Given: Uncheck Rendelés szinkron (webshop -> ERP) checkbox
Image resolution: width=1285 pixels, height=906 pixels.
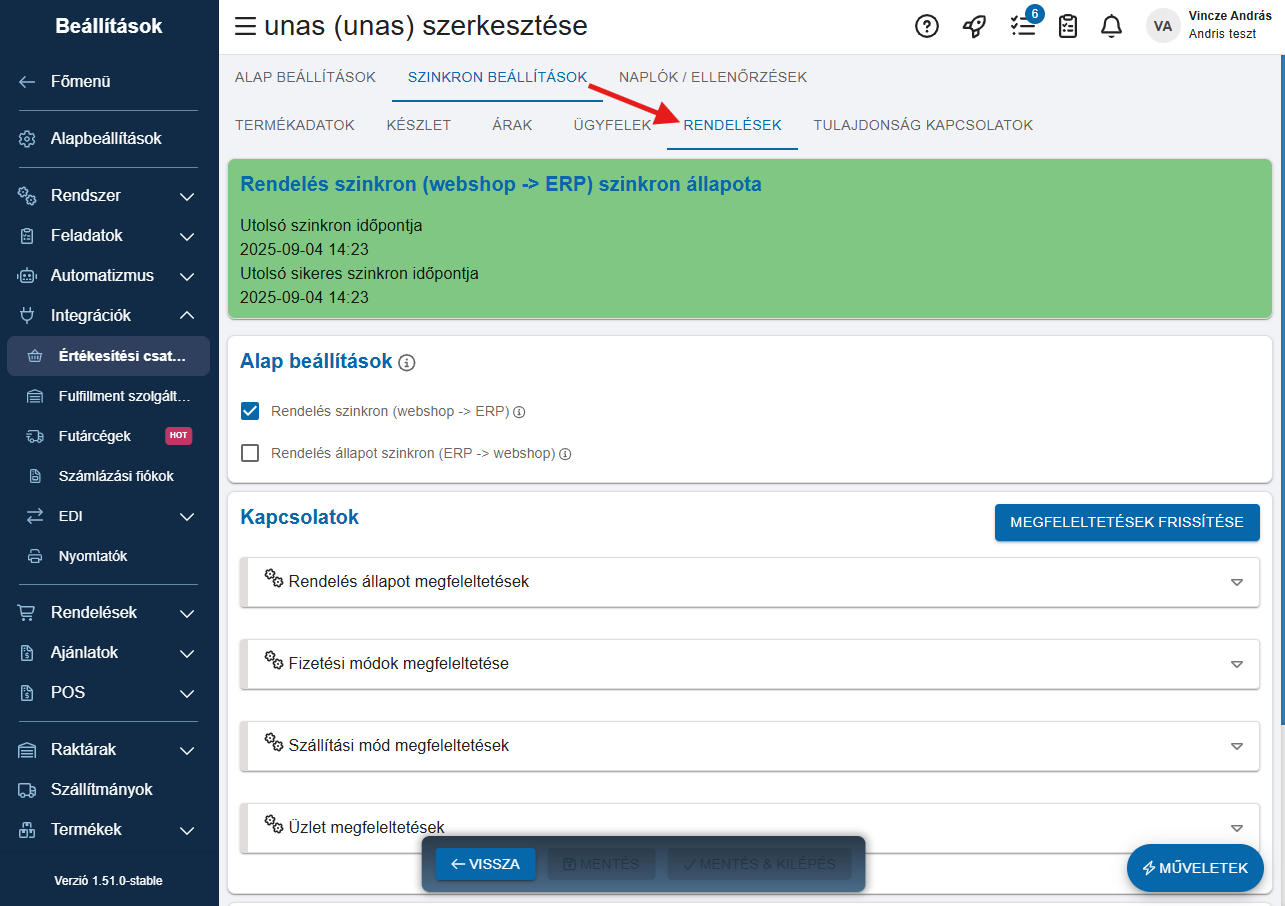Looking at the screenshot, I should [251, 411].
